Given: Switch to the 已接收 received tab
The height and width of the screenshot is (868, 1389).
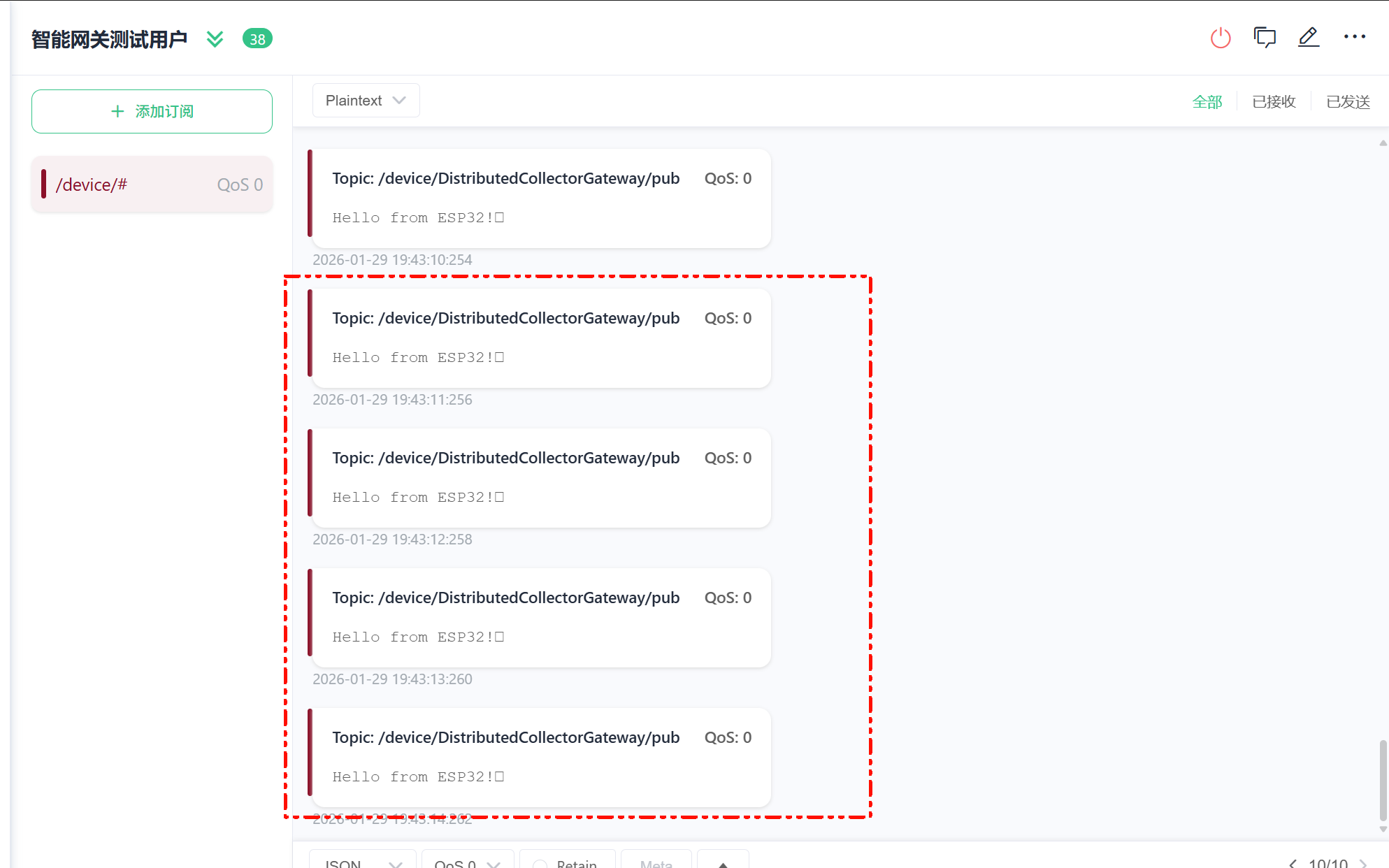Looking at the screenshot, I should tap(1274, 102).
